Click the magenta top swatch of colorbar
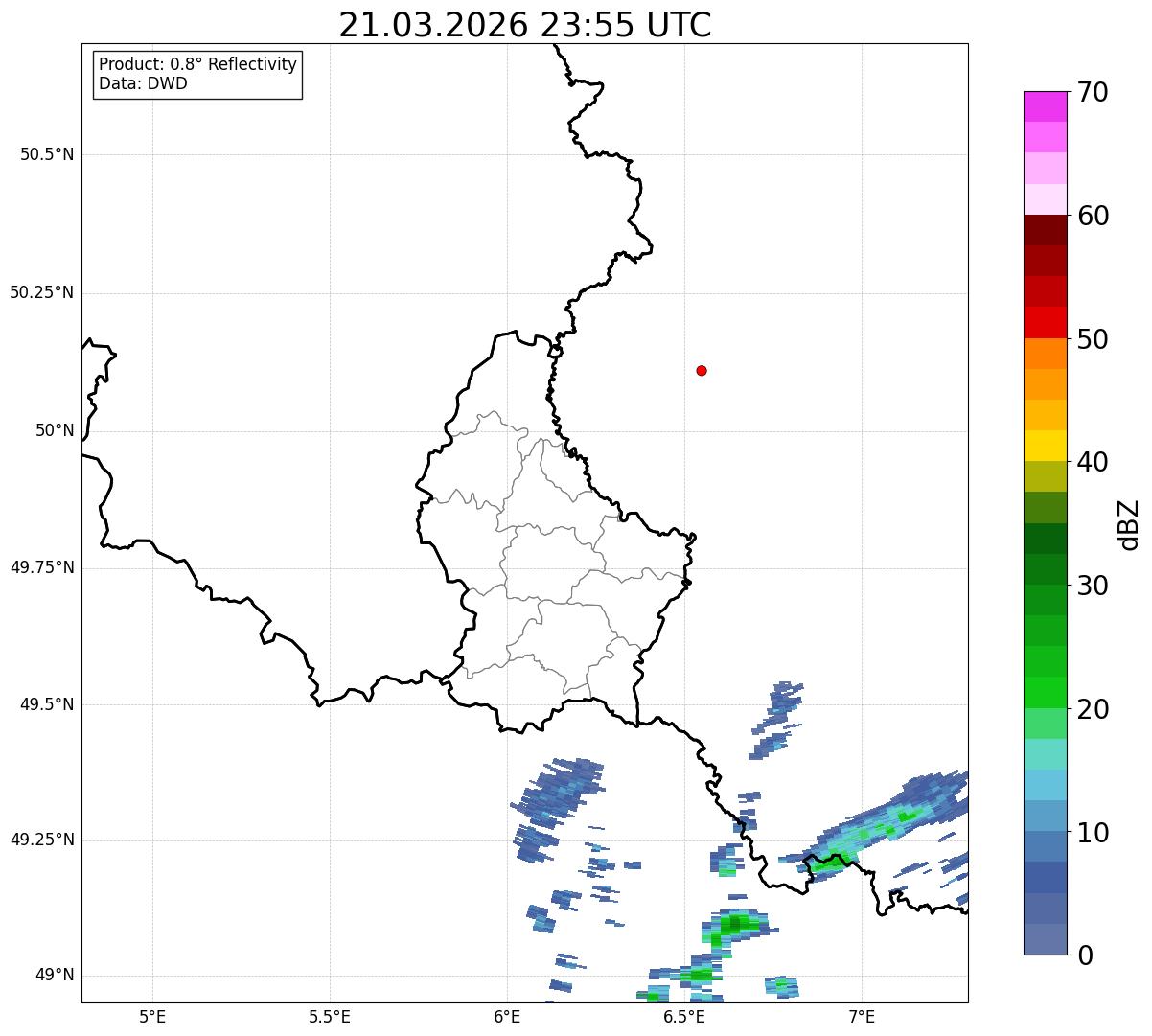 point(1045,106)
